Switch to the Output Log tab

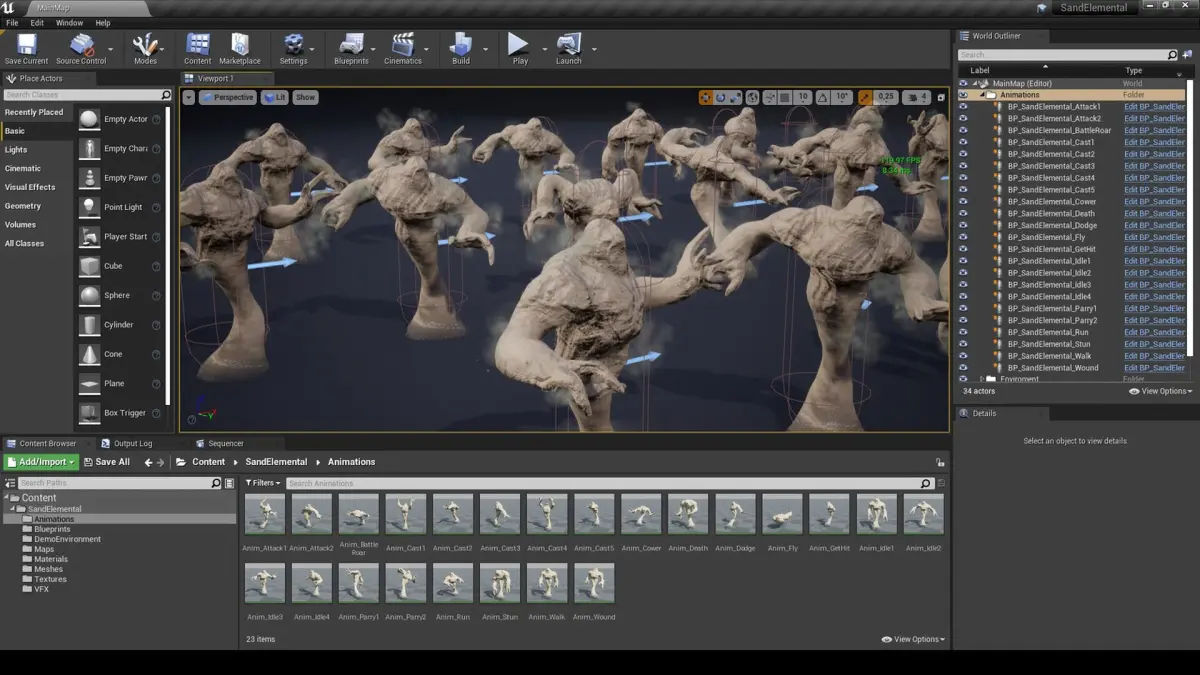(x=132, y=443)
